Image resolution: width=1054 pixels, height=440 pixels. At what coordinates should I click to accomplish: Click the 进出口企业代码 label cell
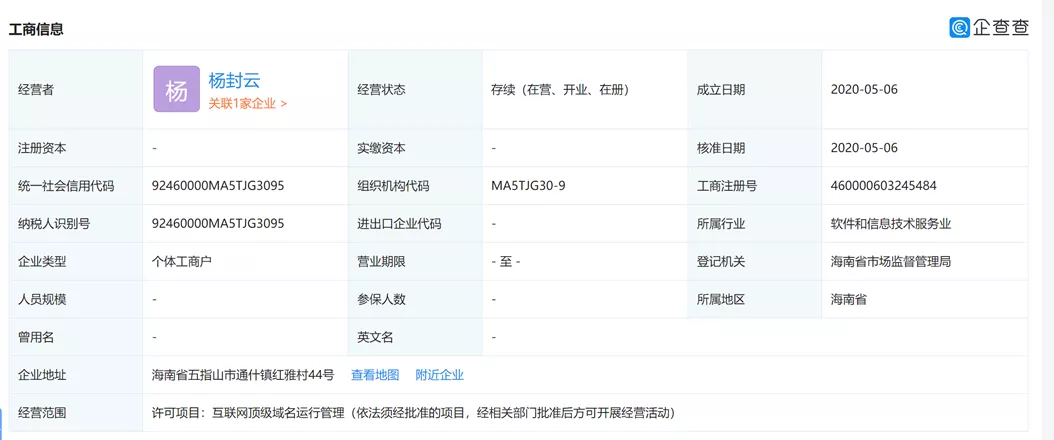pos(415,224)
